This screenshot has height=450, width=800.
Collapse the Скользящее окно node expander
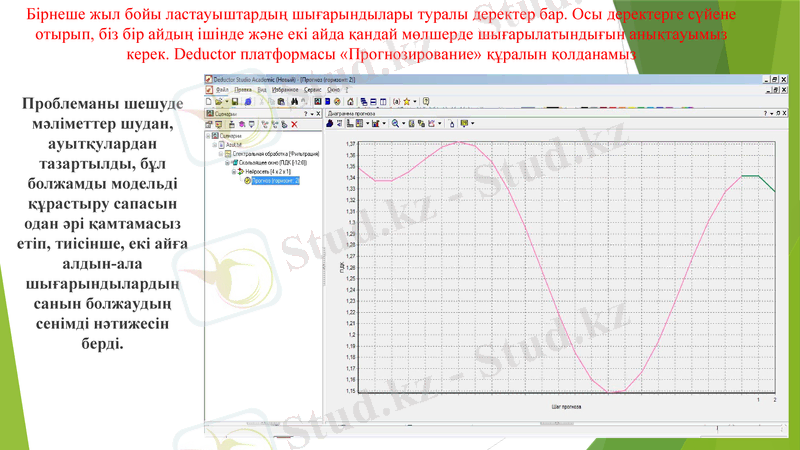tap(227, 163)
